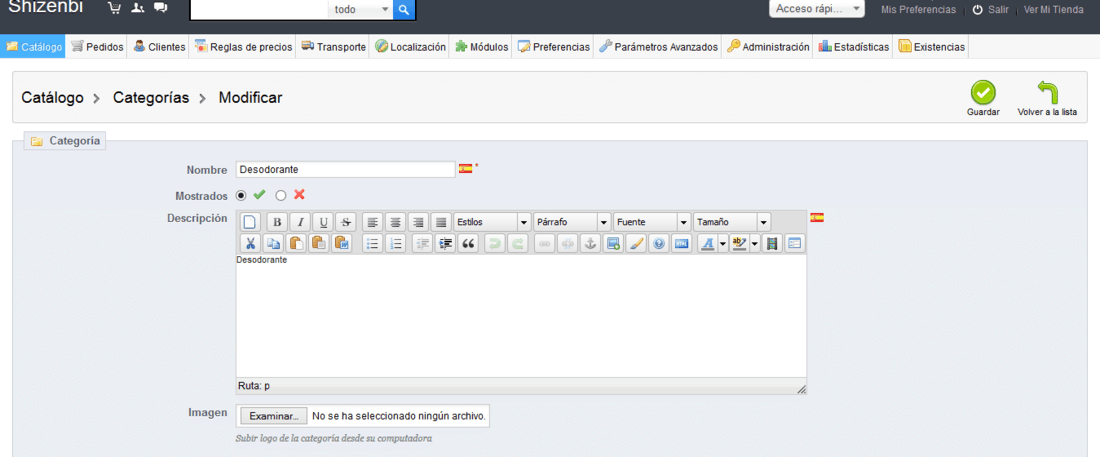This screenshot has width=1100, height=457.
Task: Insert embedded media with film icon
Action: point(772,244)
